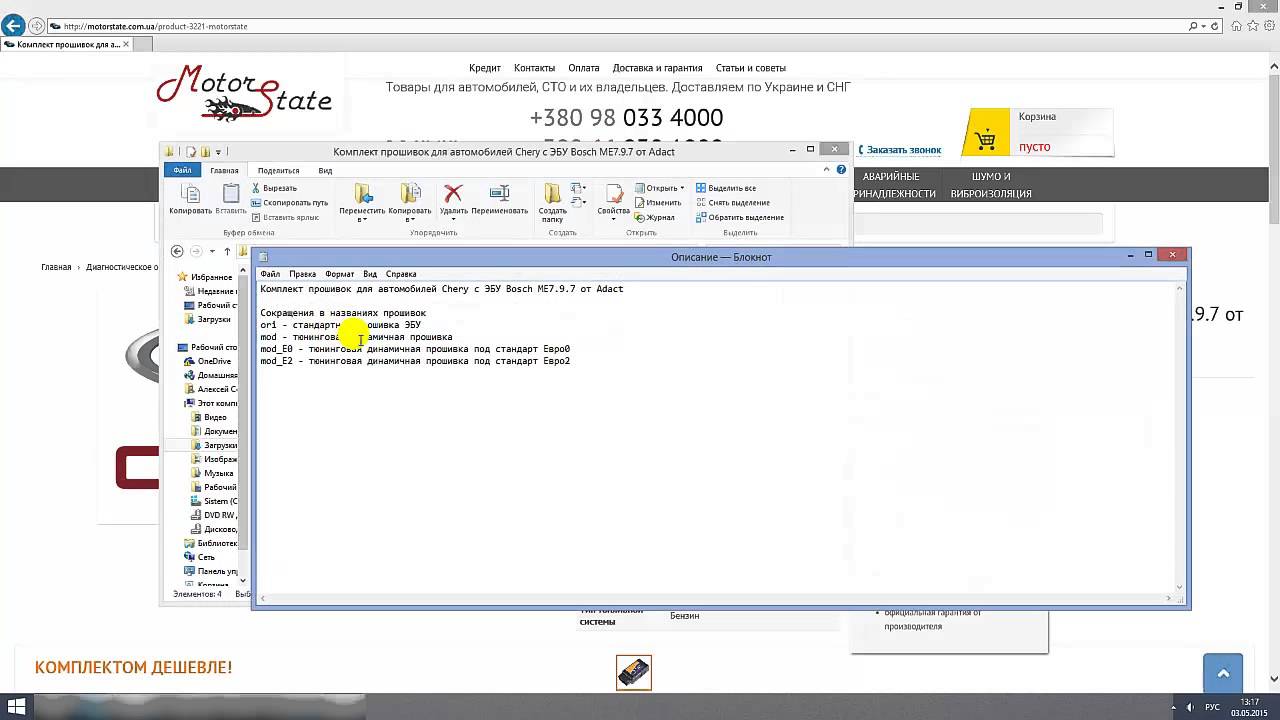
Task: Open the Оплата link on website
Action: 584,68
